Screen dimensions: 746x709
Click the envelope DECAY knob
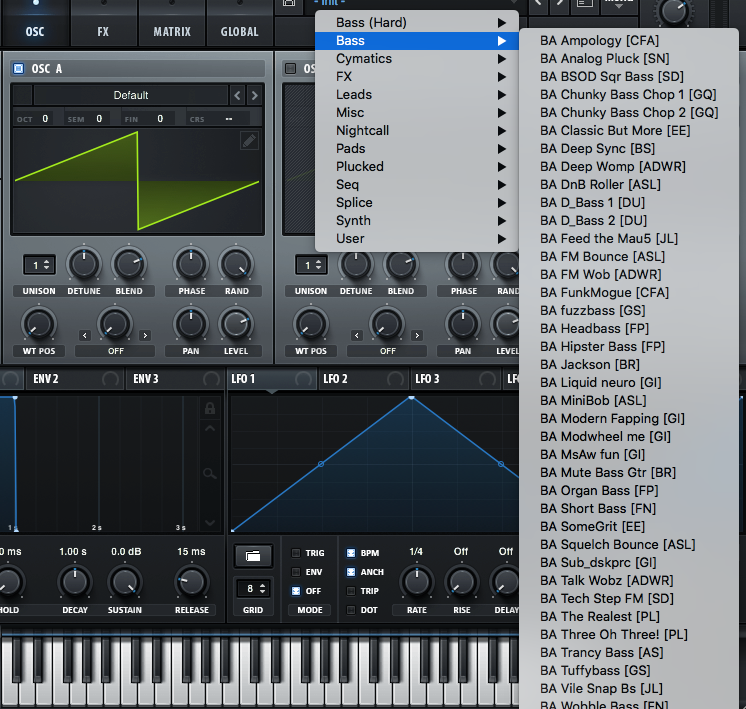pos(75,581)
